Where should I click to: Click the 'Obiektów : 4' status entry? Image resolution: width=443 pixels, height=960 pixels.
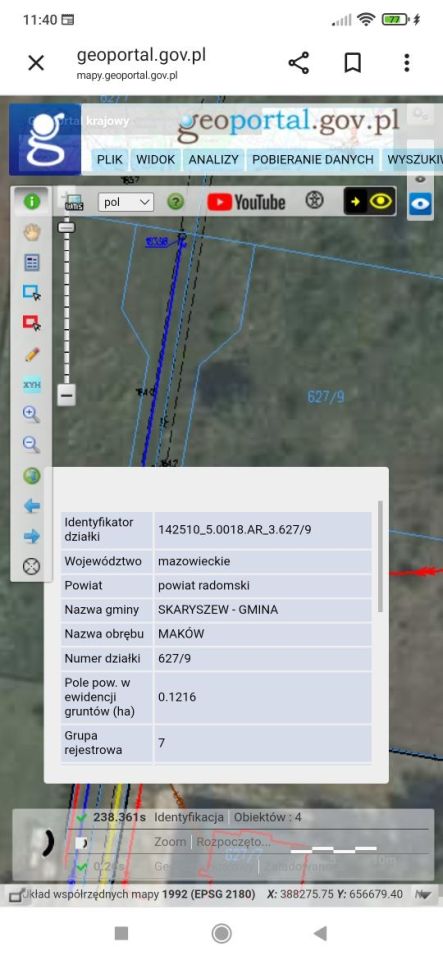click(x=268, y=817)
